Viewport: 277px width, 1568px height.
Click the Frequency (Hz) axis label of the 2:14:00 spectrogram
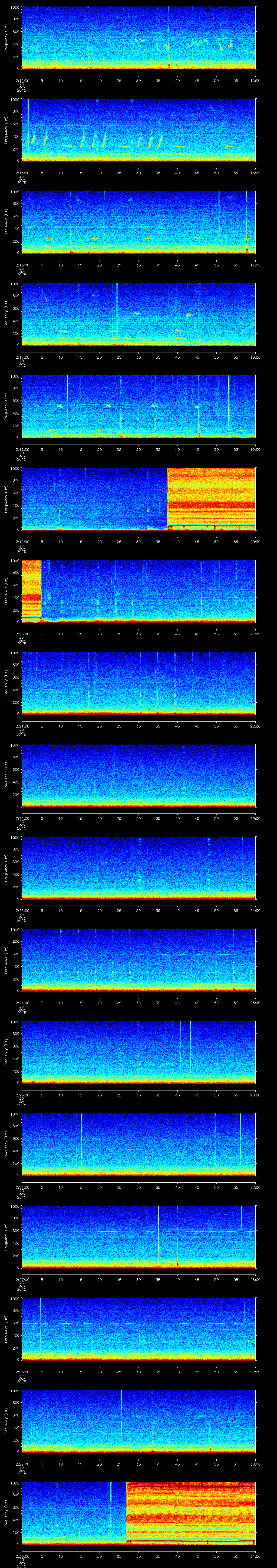point(6,38)
